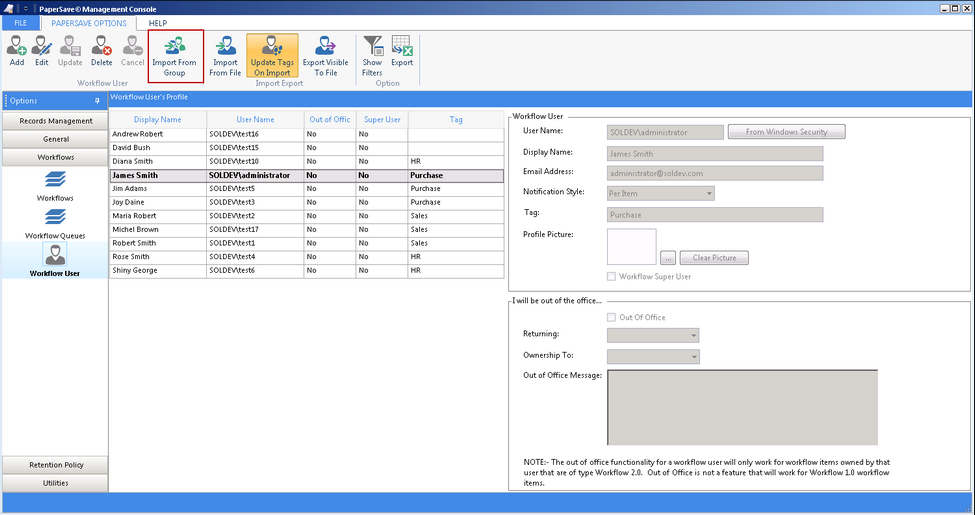
Task: Expand Records Management section
Action: [55, 121]
